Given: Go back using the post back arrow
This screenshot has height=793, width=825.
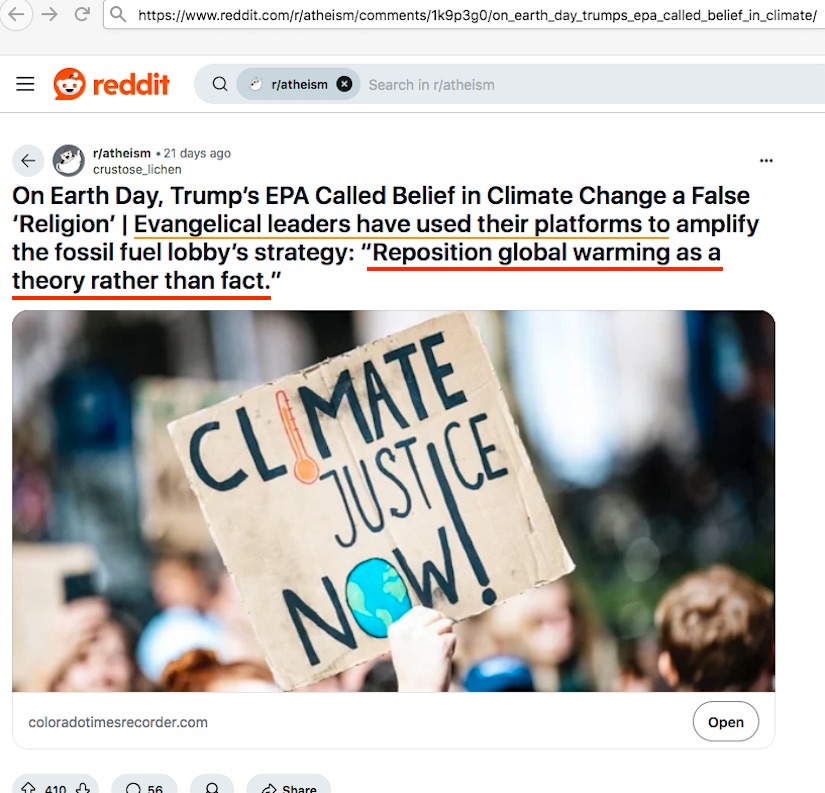Looking at the screenshot, I should click(x=28, y=160).
